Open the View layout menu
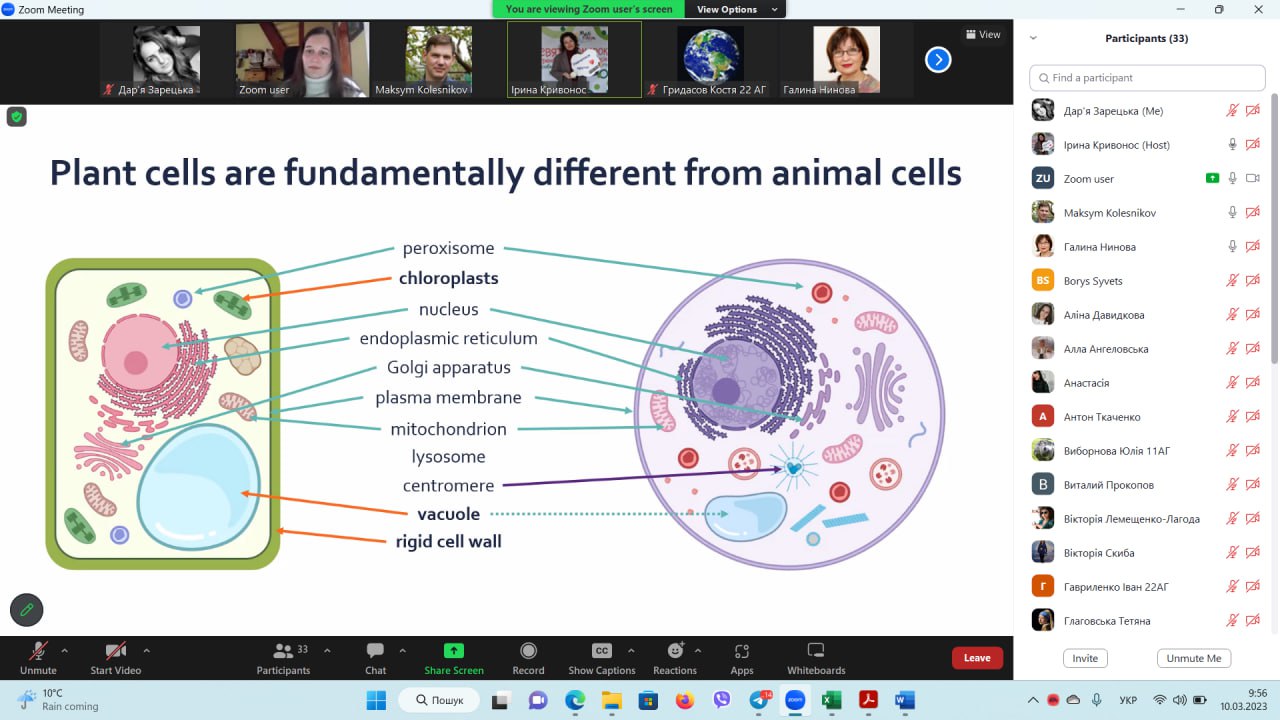This screenshot has width=1280, height=720. point(982,34)
